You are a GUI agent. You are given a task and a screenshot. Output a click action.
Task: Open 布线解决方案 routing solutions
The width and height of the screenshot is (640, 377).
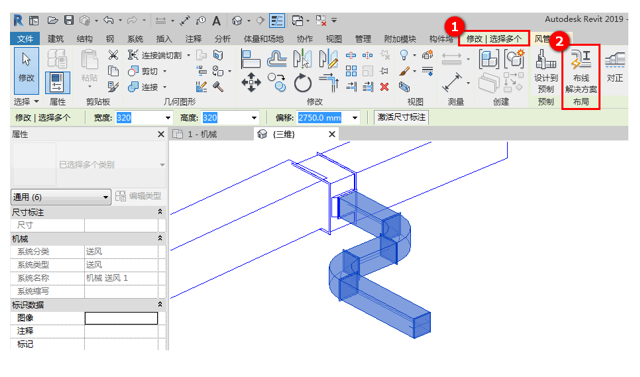pyautogui.click(x=581, y=71)
